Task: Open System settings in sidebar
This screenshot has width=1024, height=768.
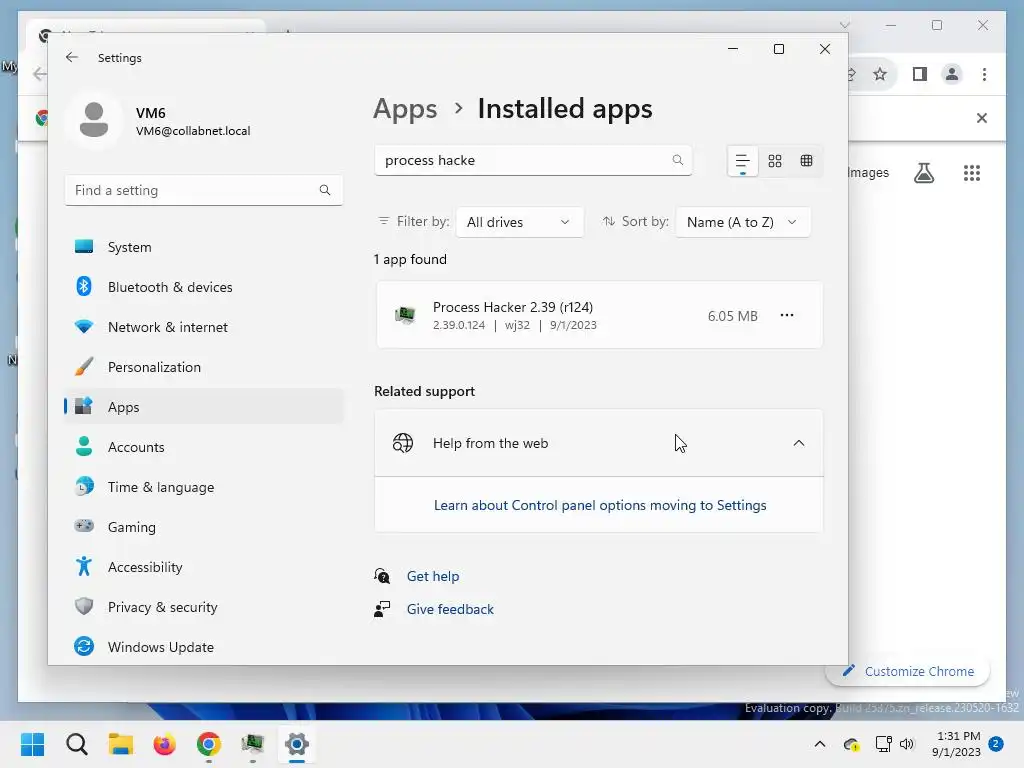Action: coord(204,247)
